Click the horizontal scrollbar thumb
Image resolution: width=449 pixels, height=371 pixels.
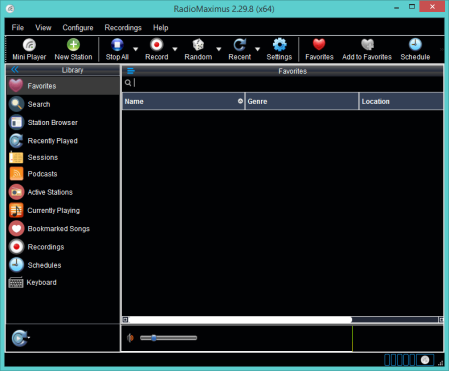point(240,320)
